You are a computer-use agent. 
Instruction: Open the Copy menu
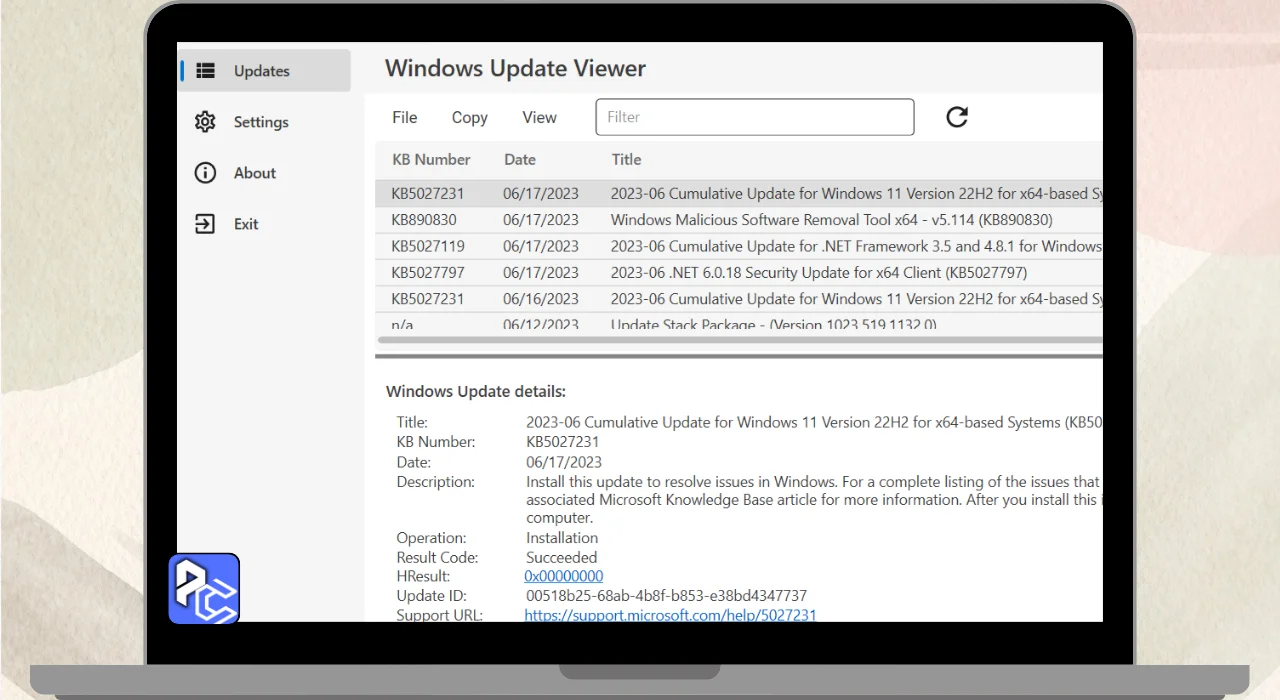coord(469,117)
